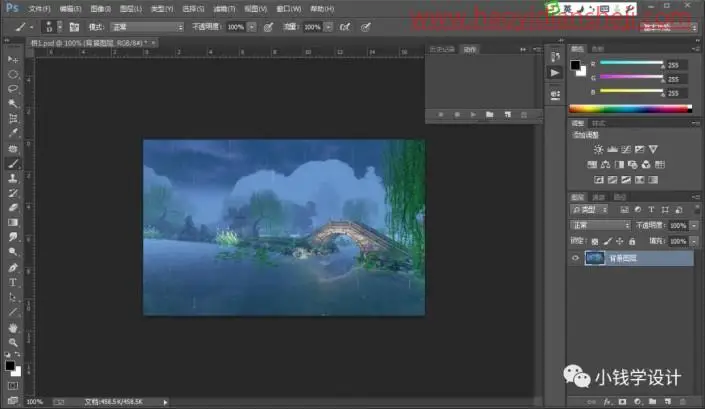Delete layer with trash icon

(683, 402)
